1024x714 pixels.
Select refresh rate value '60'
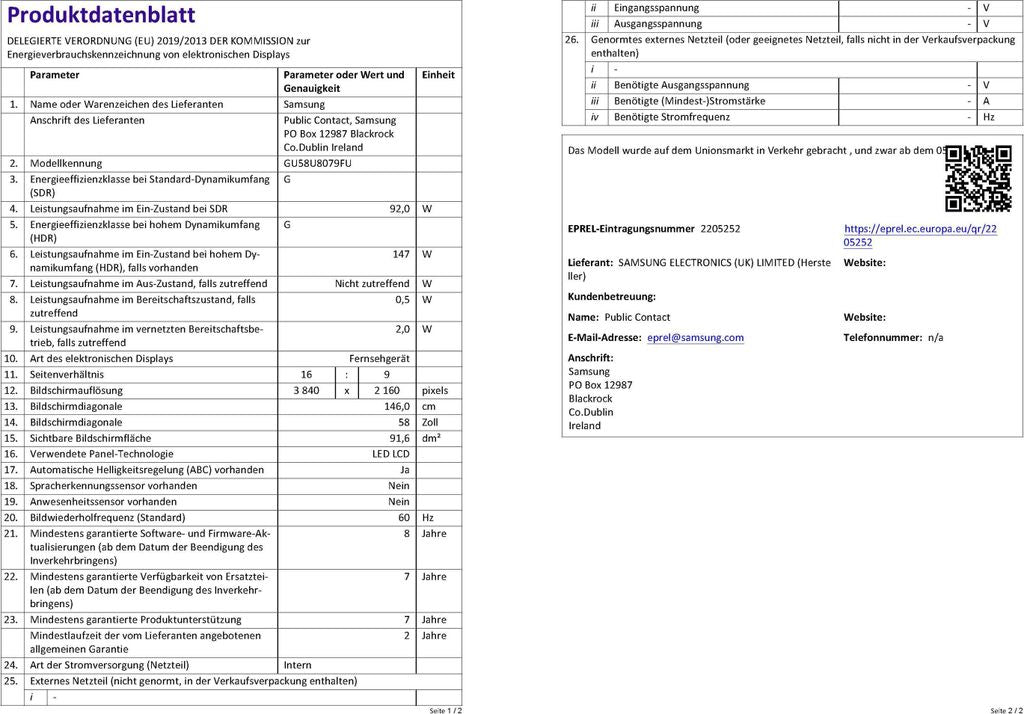tap(404, 518)
